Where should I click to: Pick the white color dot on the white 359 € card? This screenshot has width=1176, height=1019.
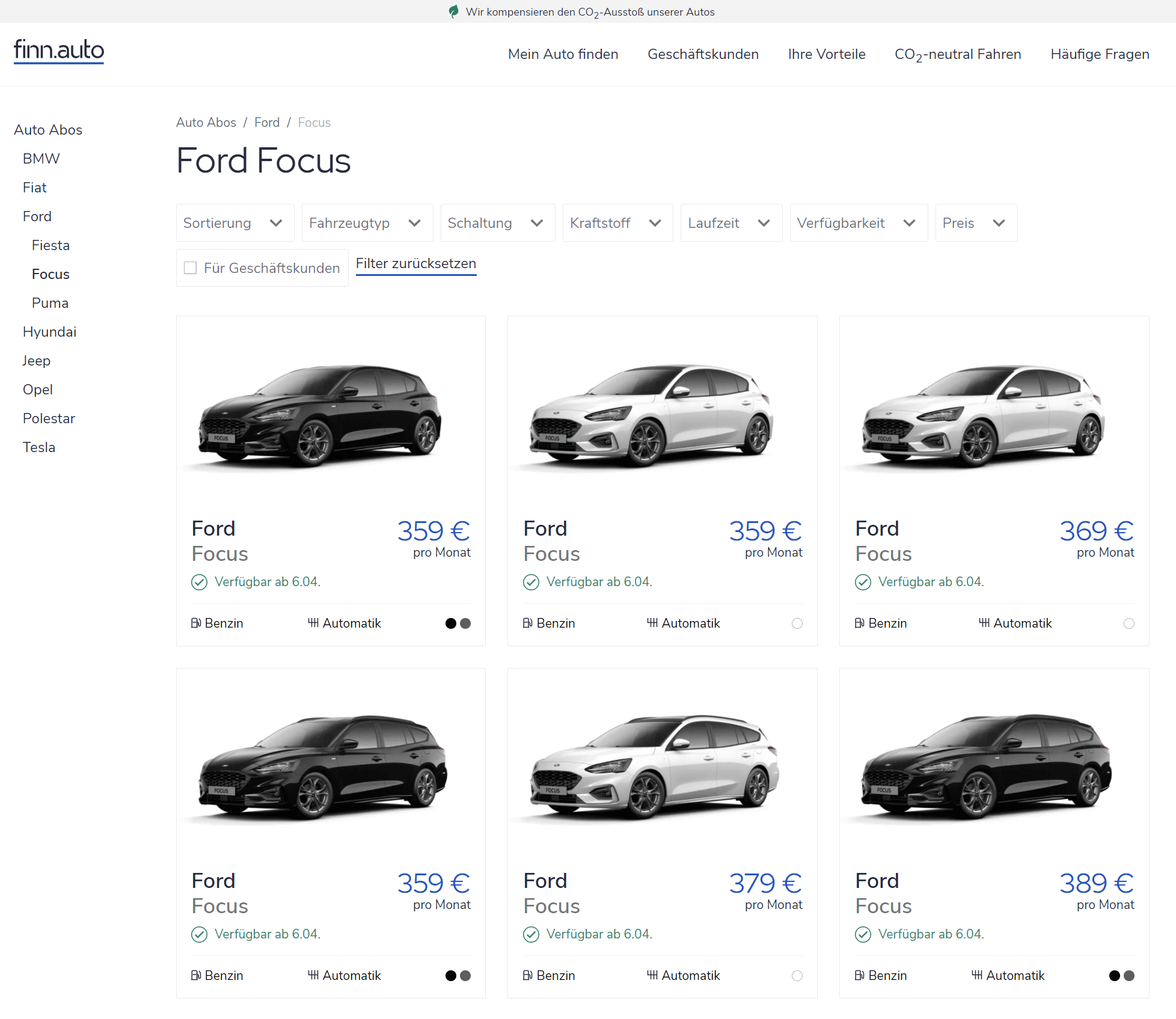click(x=797, y=623)
